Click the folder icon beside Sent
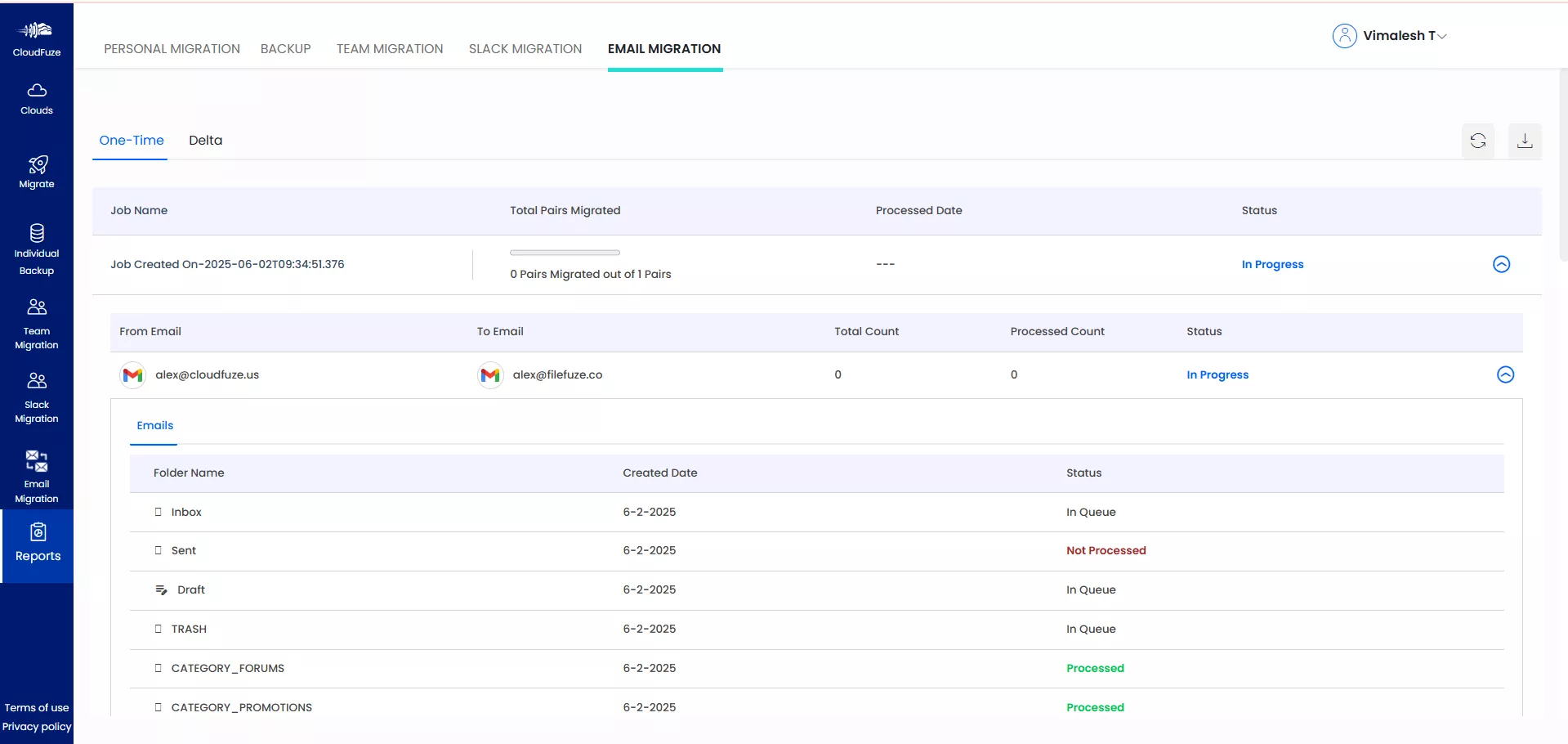 pyautogui.click(x=159, y=550)
